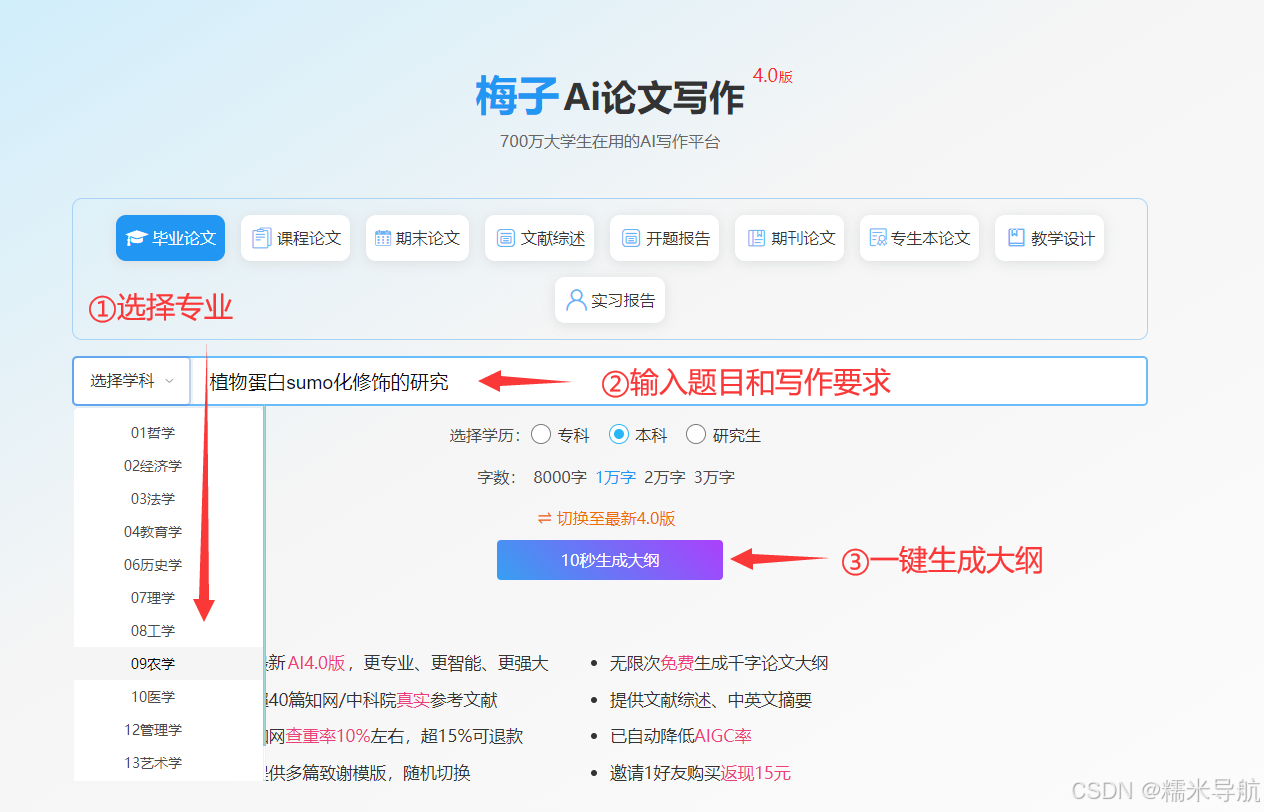Switch to the 专生本论文 tab
Screen dimensions: 1264x812
[x=919, y=238]
